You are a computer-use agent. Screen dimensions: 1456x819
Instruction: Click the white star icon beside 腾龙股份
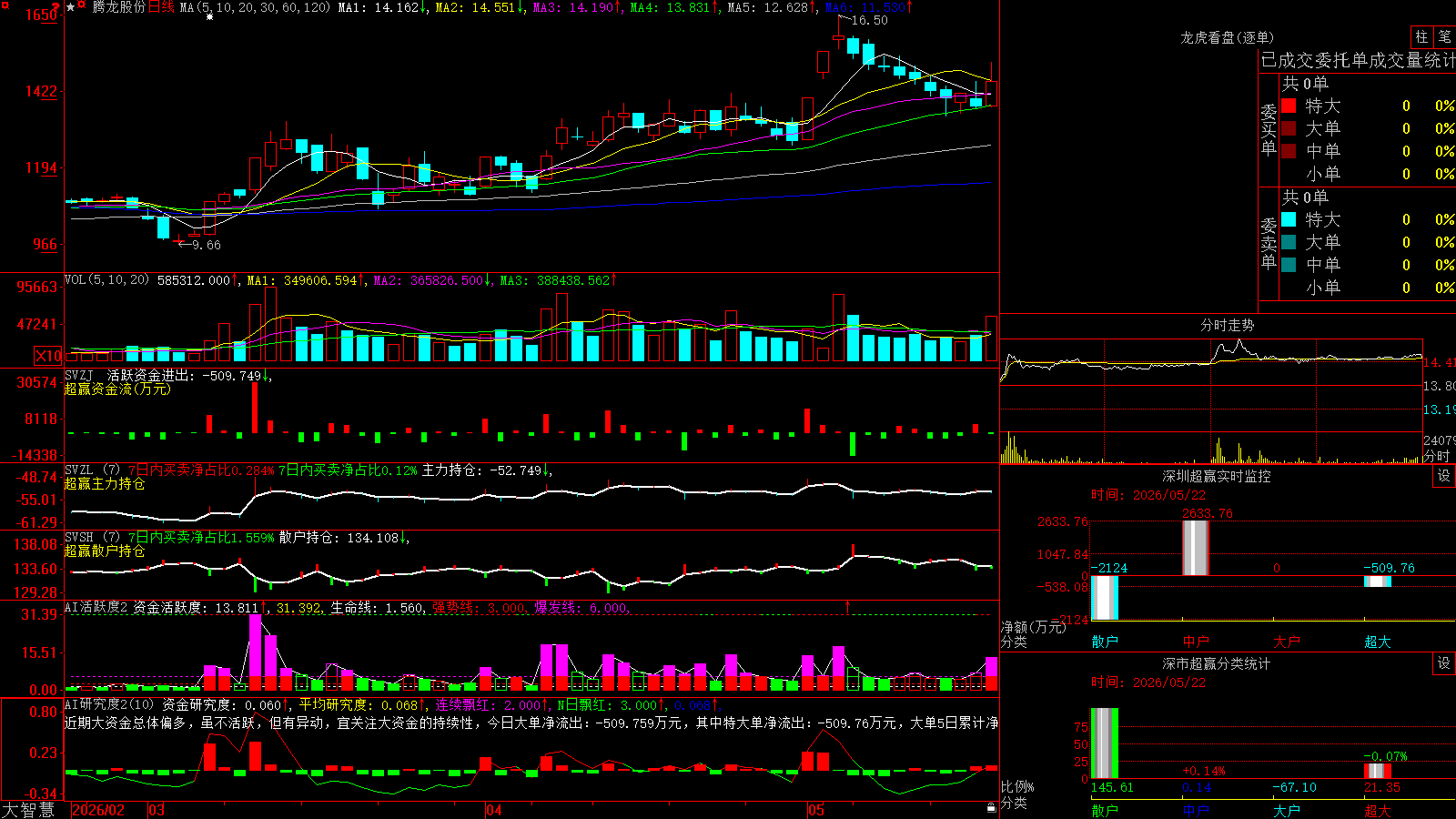pyautogui.click(x=70, y=7)
